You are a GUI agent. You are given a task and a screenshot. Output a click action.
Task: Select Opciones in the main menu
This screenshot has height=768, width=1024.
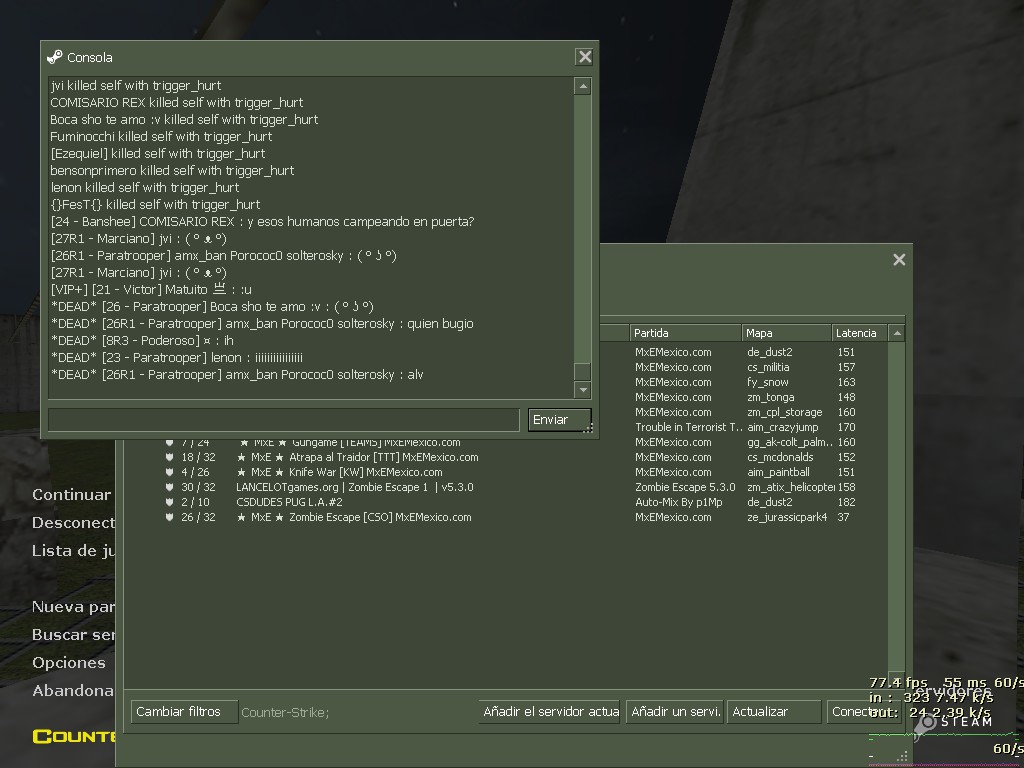(x=69, y=663)
